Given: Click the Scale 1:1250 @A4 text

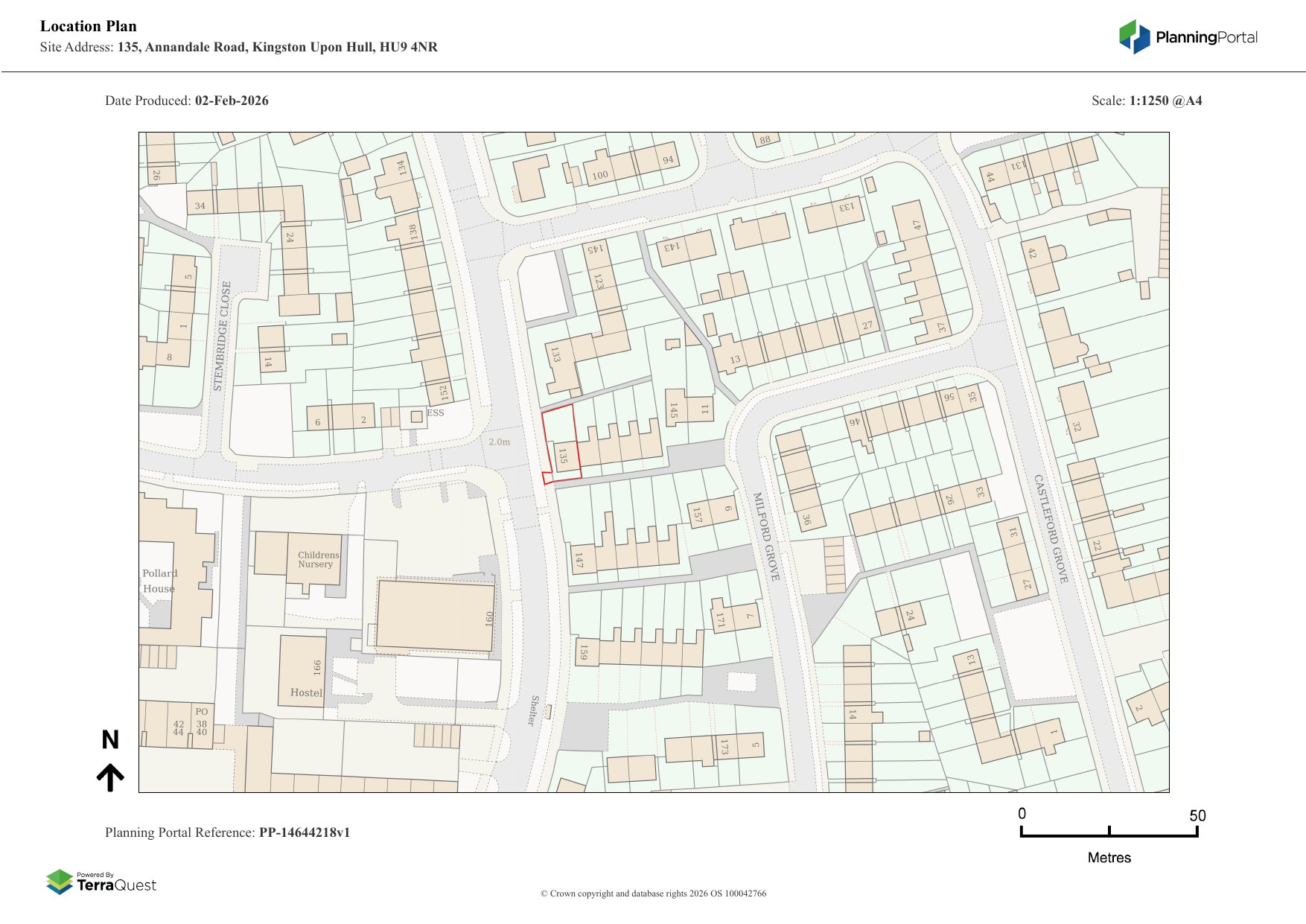Looking at the screenshot, I should click(x=1146, y=101).
